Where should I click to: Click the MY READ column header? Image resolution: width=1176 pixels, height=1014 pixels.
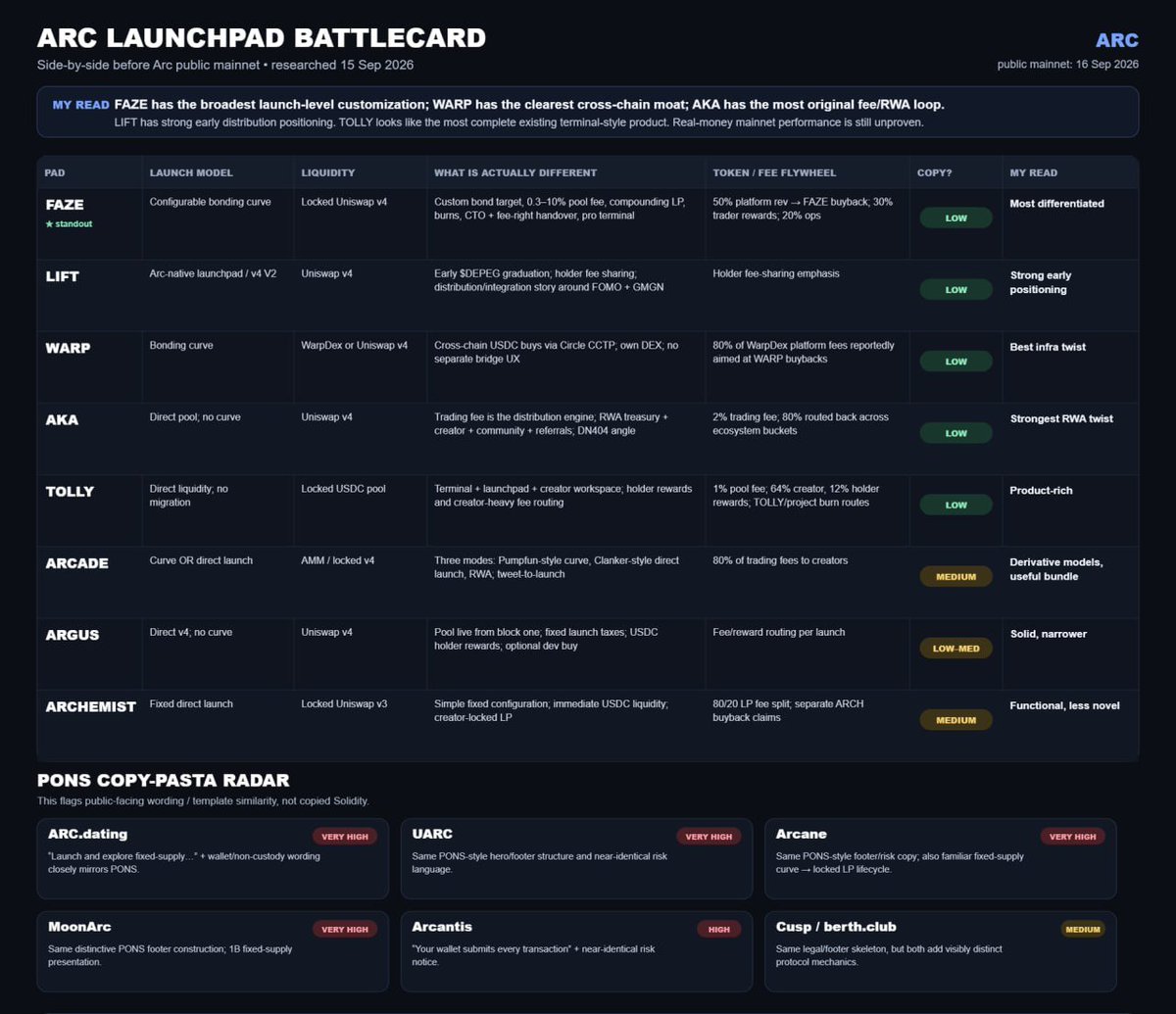(1034, 172)
